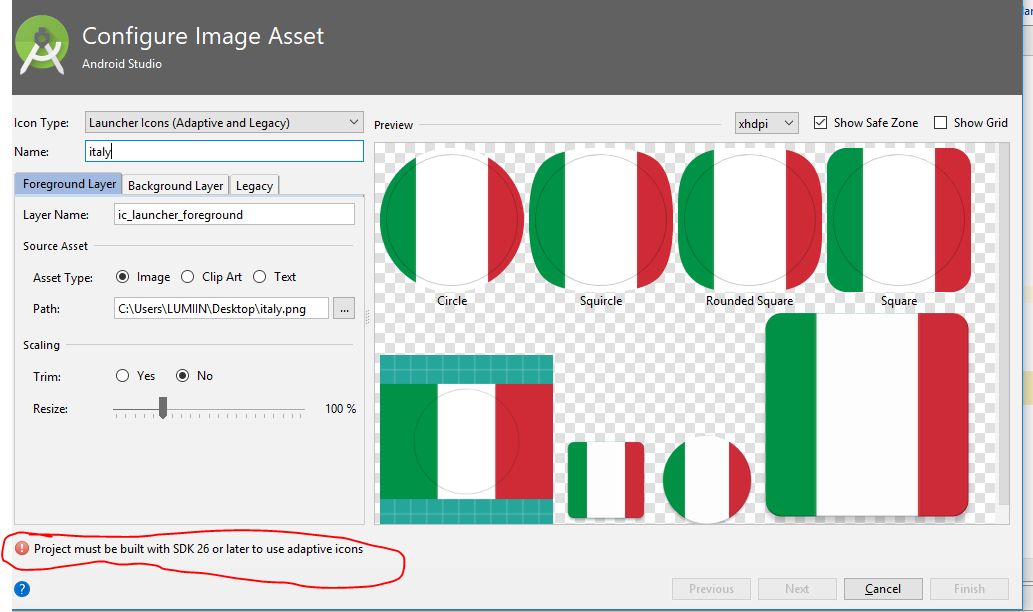
Task: Click the small legacy square flag preview
Action: 606,480
